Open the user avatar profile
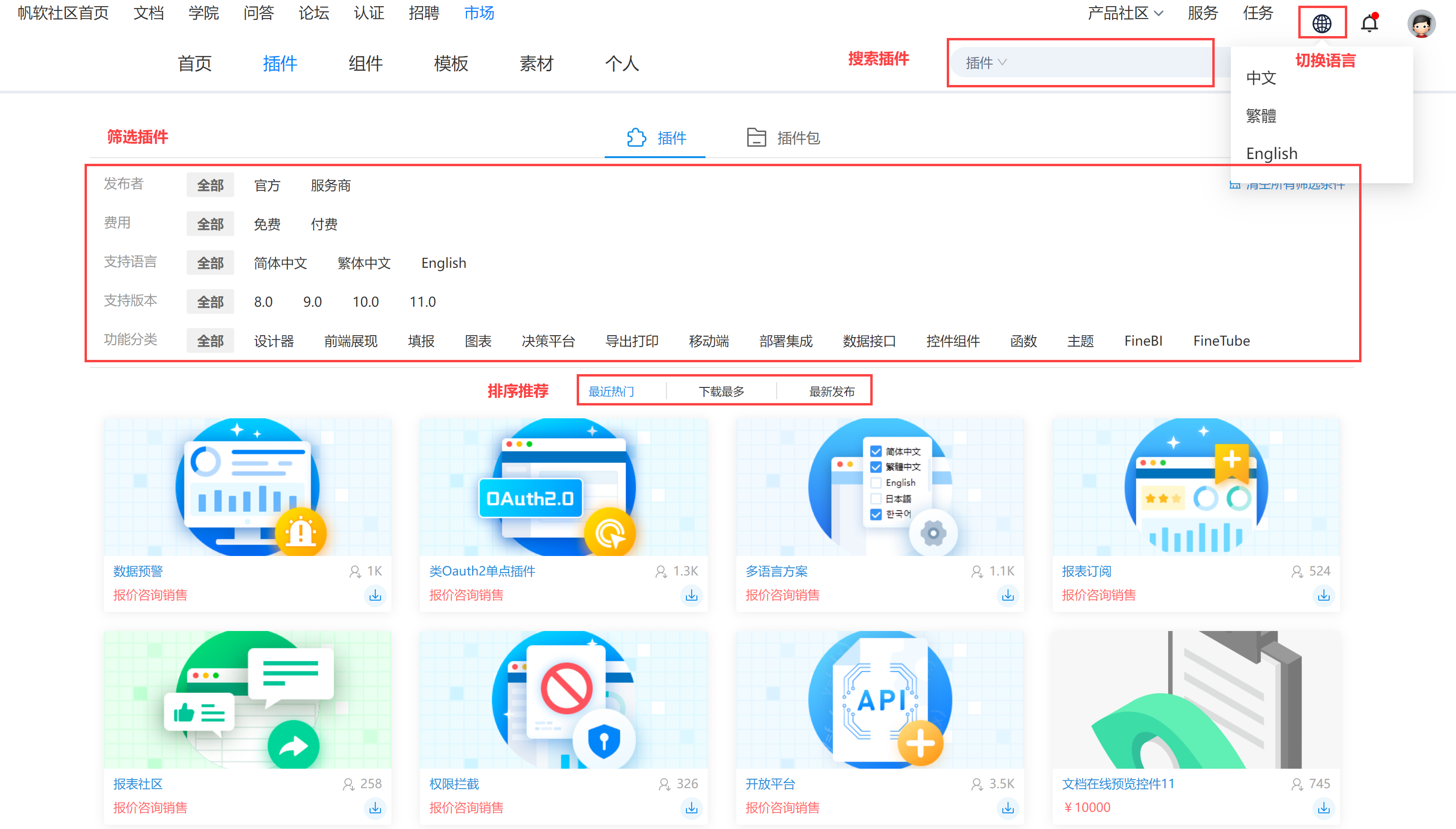This screenshot has height=829, width=1456. [1421, 23]
